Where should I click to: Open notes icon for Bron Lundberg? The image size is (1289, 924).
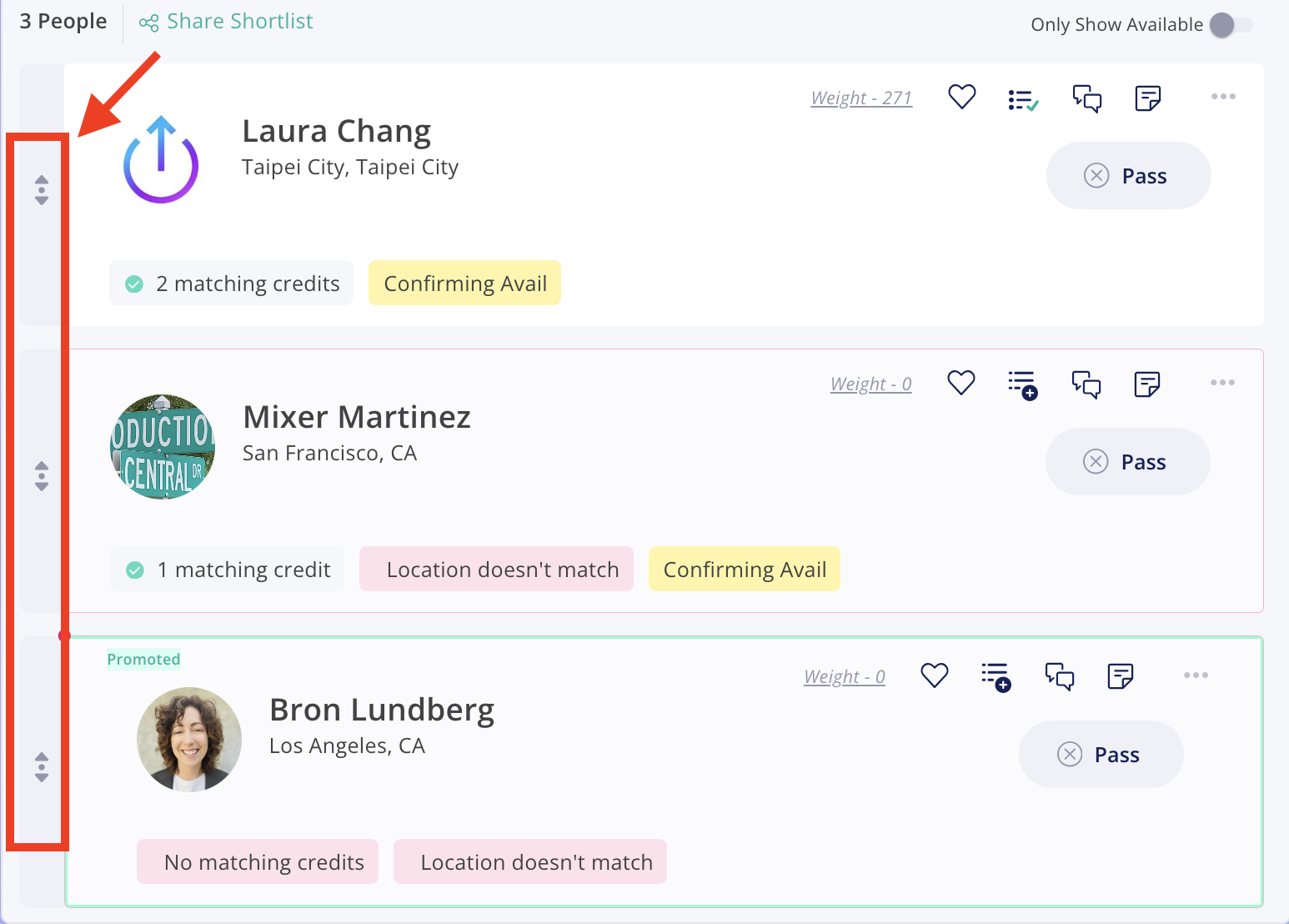[x=1121, y=676]
